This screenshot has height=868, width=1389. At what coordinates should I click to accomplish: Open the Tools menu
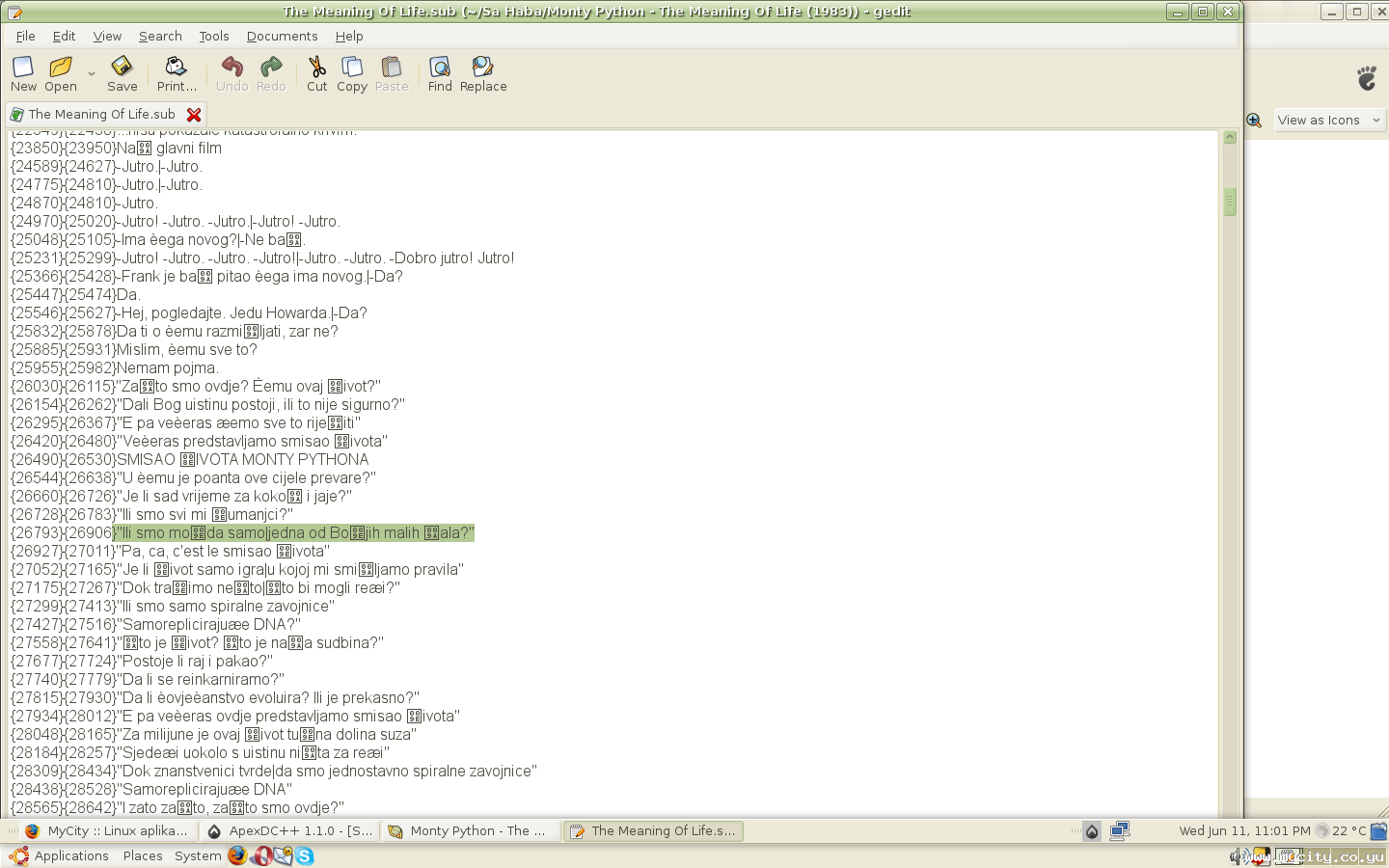click(214, 36)
